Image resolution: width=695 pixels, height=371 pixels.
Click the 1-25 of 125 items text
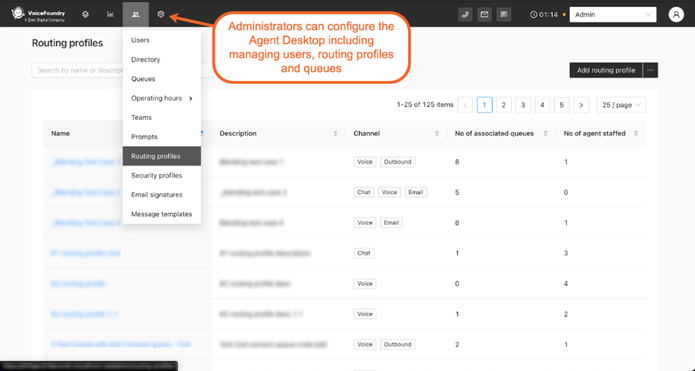pyautogui.click(x=425, y=105)
